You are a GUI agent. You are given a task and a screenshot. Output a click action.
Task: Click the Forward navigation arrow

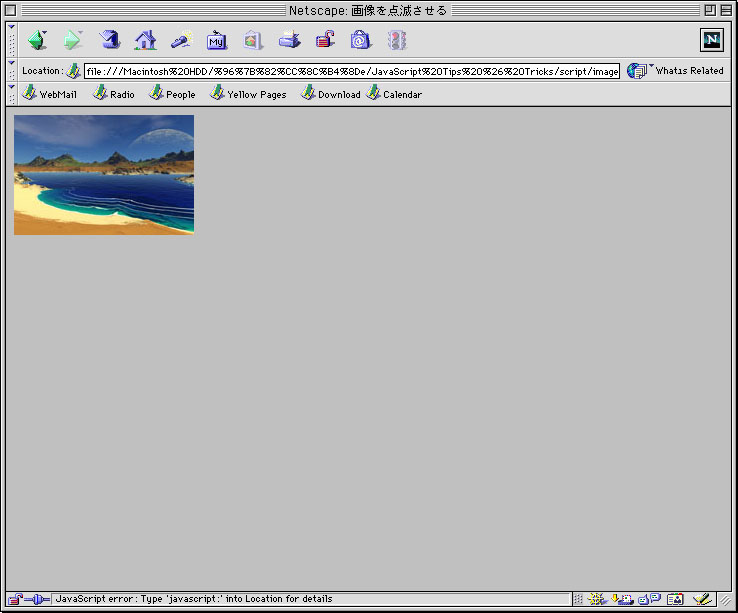(73, 40)
